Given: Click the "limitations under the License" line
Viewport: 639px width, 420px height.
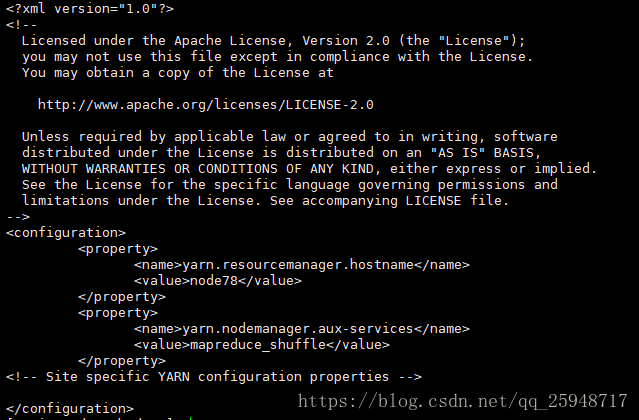Looking at the screenshot, I should (265, 200).
